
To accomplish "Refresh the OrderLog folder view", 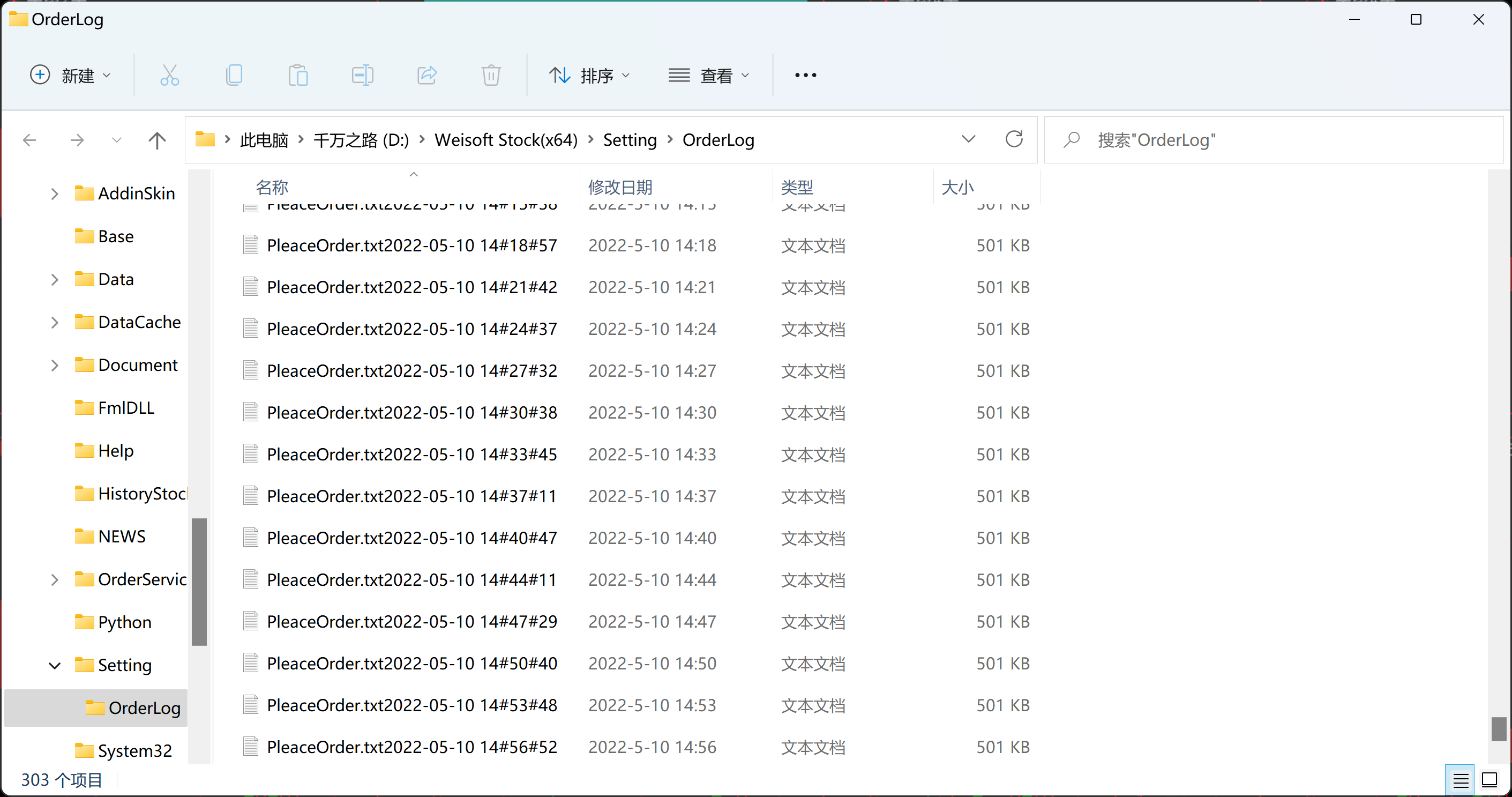I will (1014, 140).
